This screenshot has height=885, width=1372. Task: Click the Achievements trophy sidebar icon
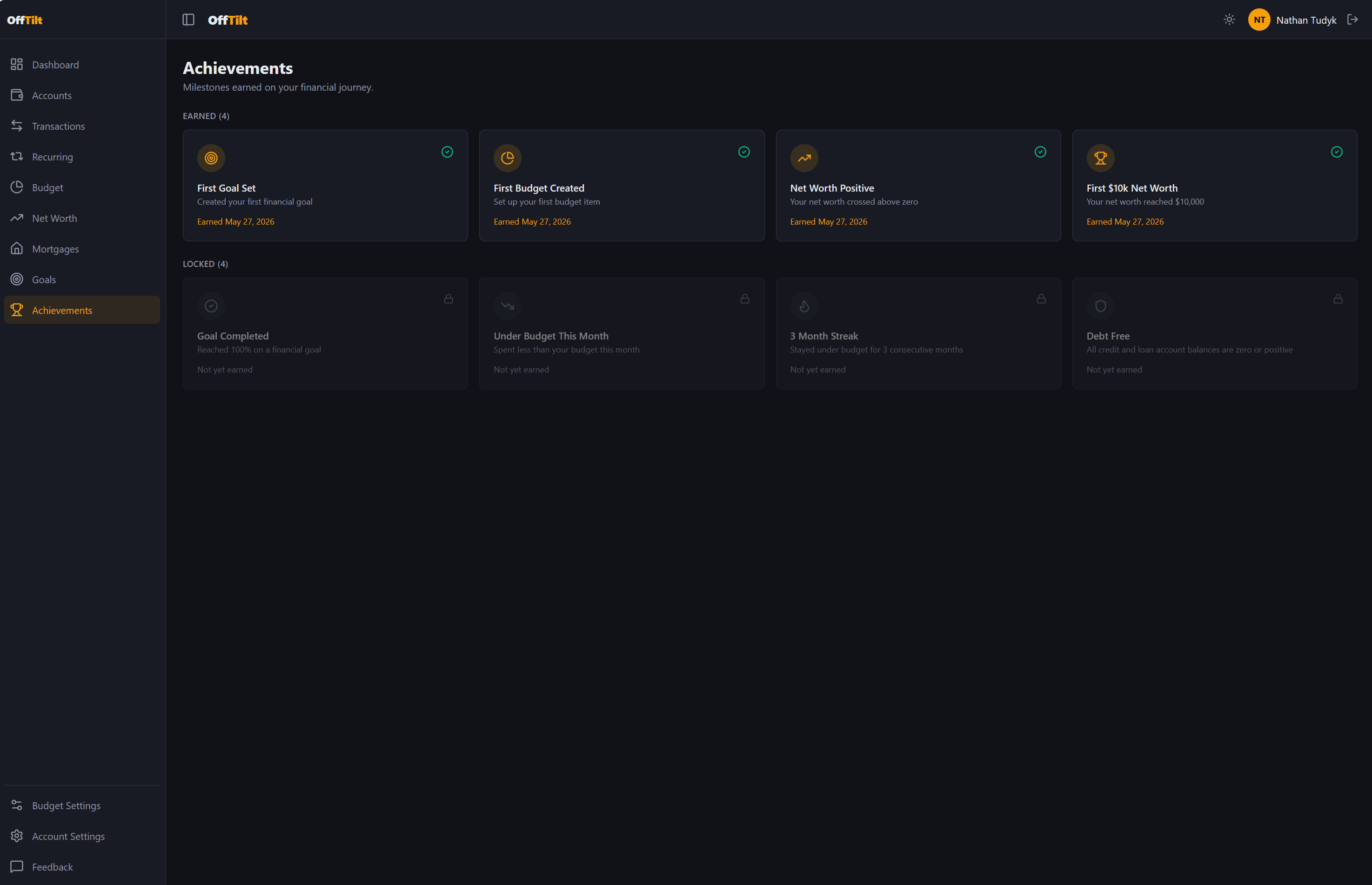(17, 310)
